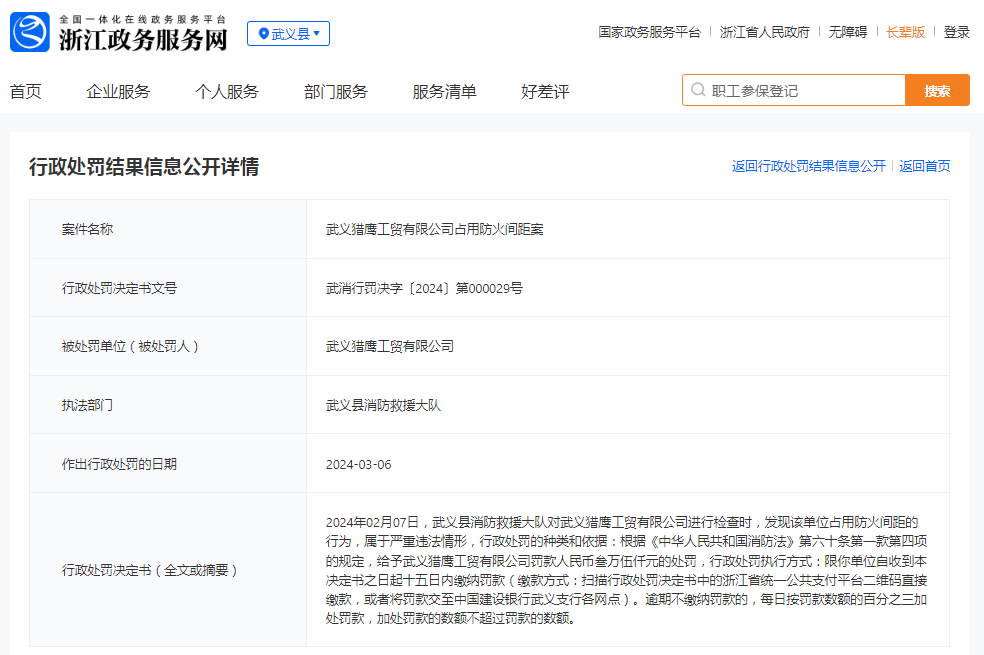Select the 武消行罚决字〔2024〕第000029号 value
Screen dimensions: 984x655
(424, 288)
